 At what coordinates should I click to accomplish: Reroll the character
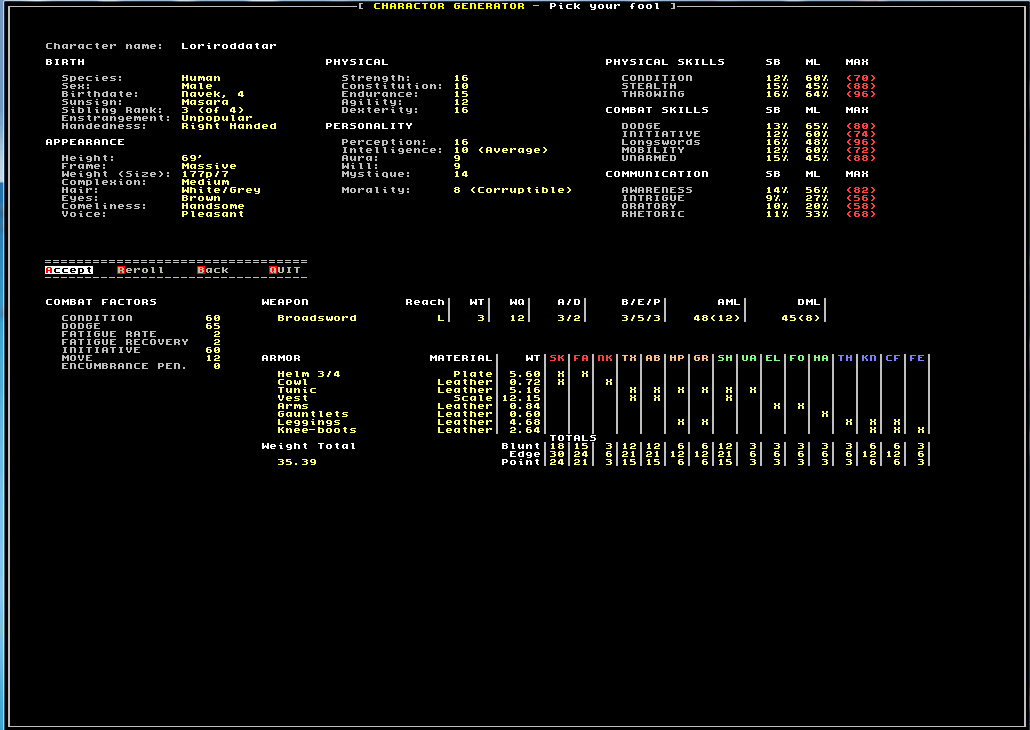click(139, 269)
